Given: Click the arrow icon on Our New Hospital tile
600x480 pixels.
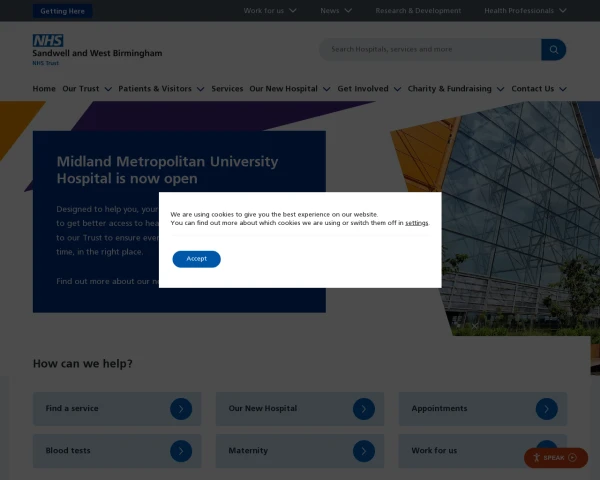Looking at the screenshot, I should (363, 409).
